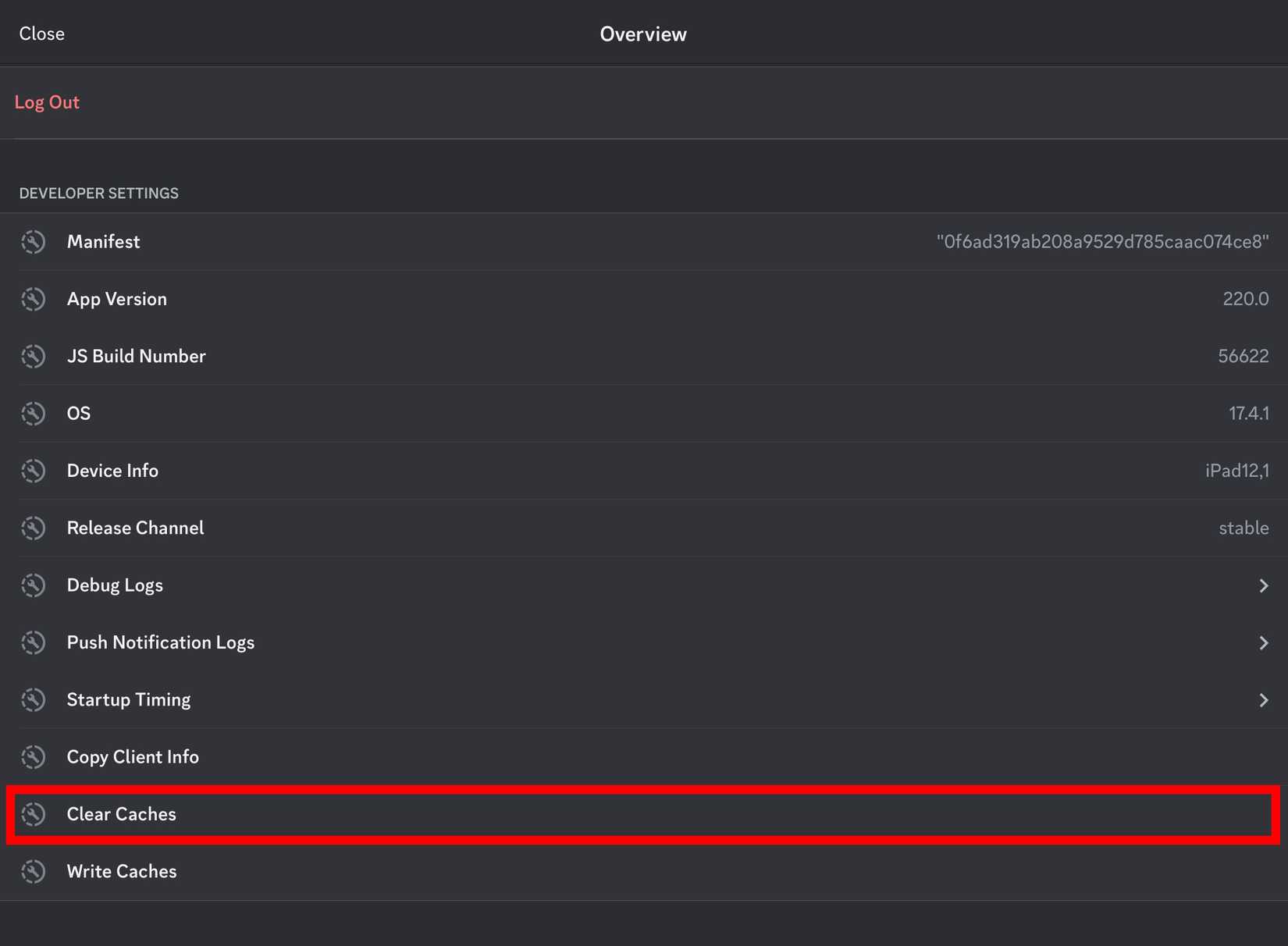Open the Debug Logs menu item
This screenshot has width=1288, height=946.
[114, 585]
